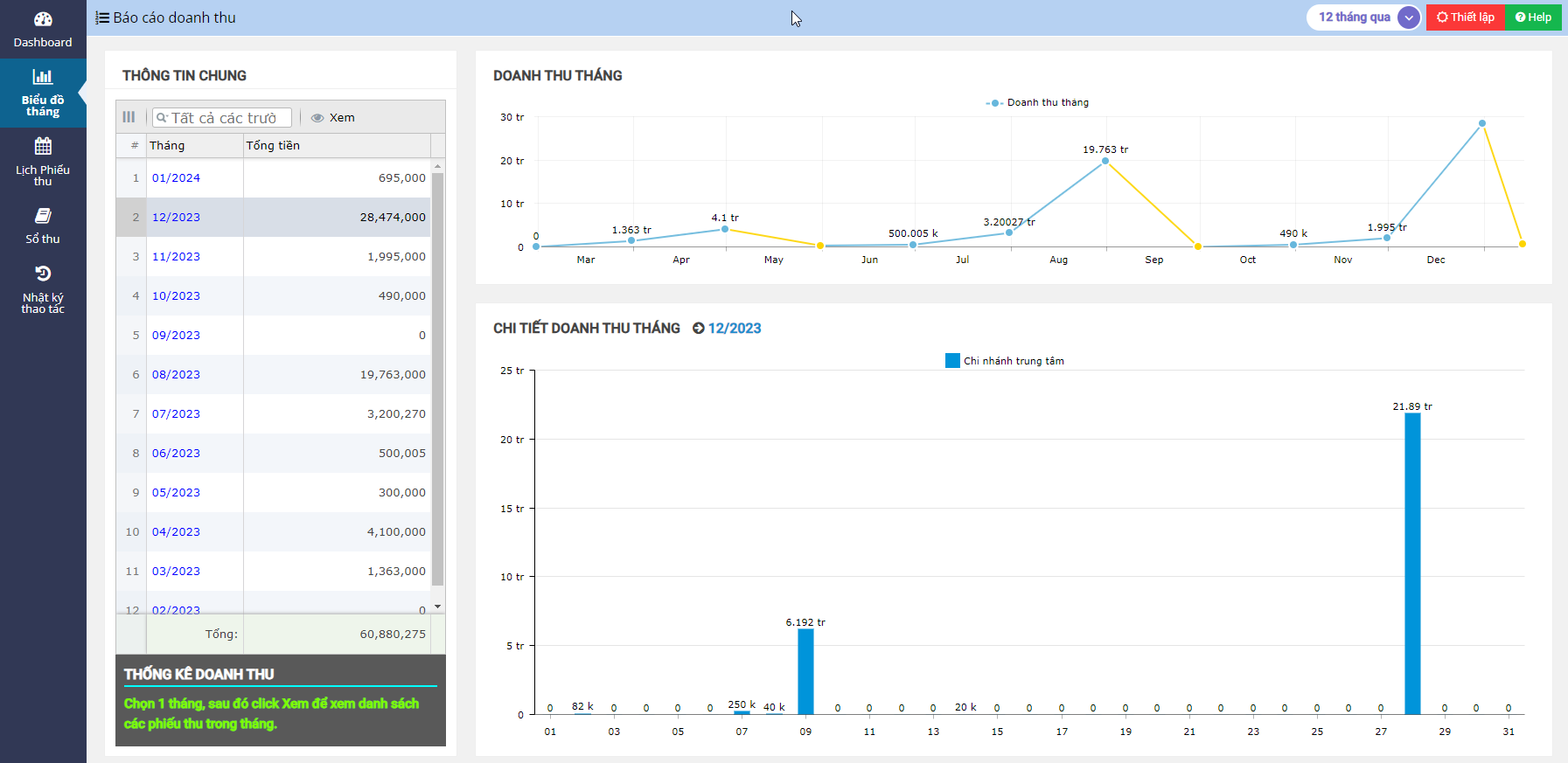Image resolution: width=1568 pixels, height=763 pixels.
Task: Open the Thiết lập settings button
Action: pyautogui.click(x=1465, y=17)
